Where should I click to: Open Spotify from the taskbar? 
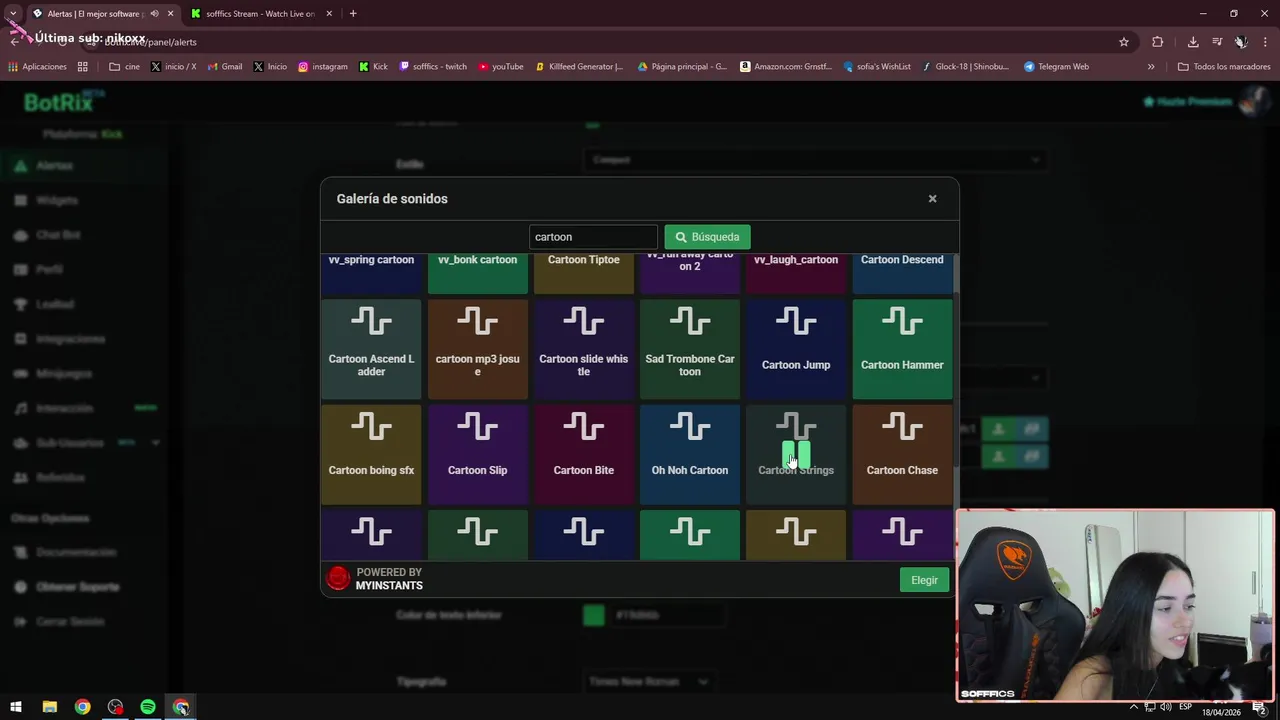pyautogui.click(x=148, y=707)
